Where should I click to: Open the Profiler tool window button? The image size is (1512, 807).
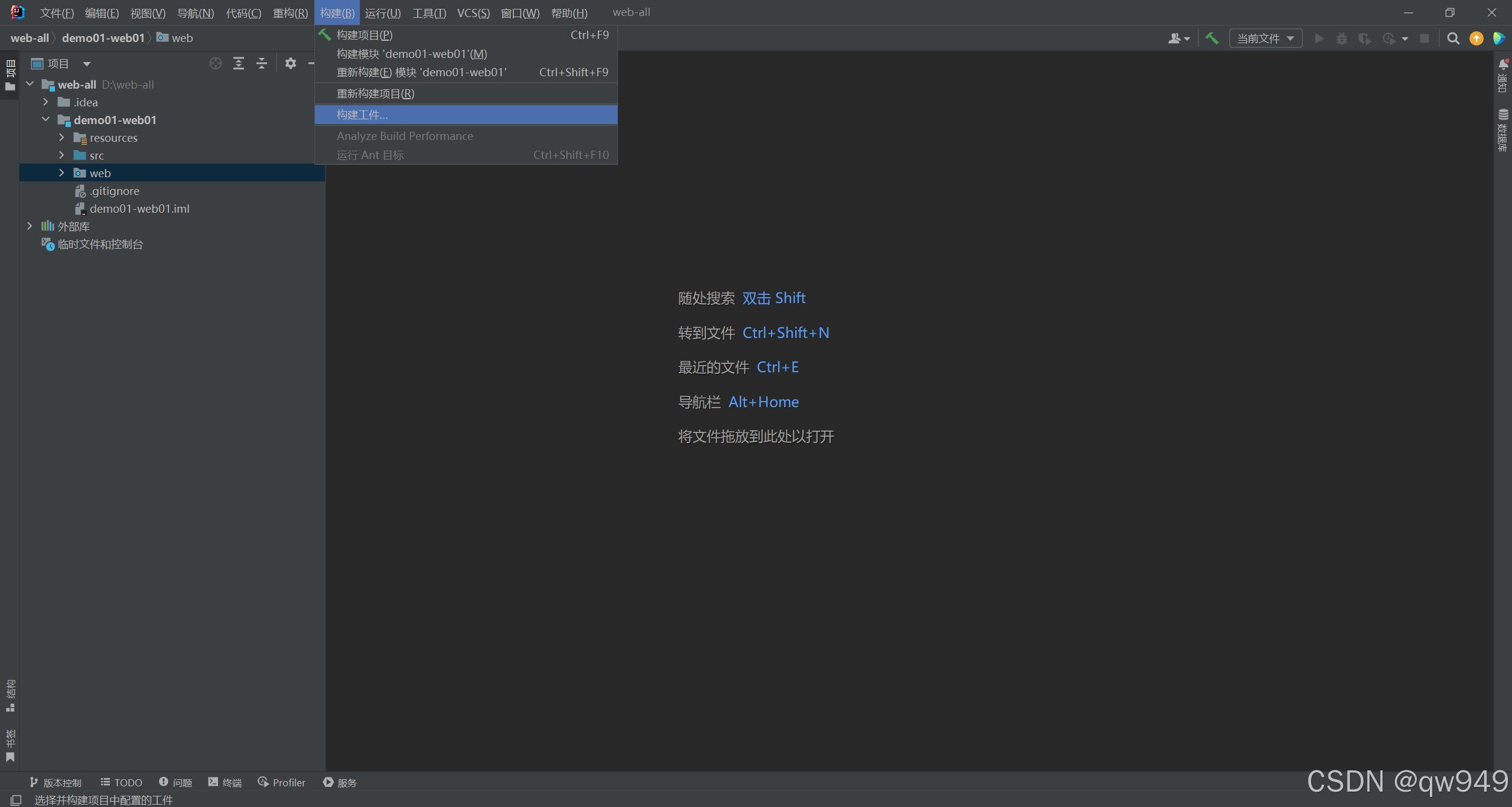pos(282,782)
